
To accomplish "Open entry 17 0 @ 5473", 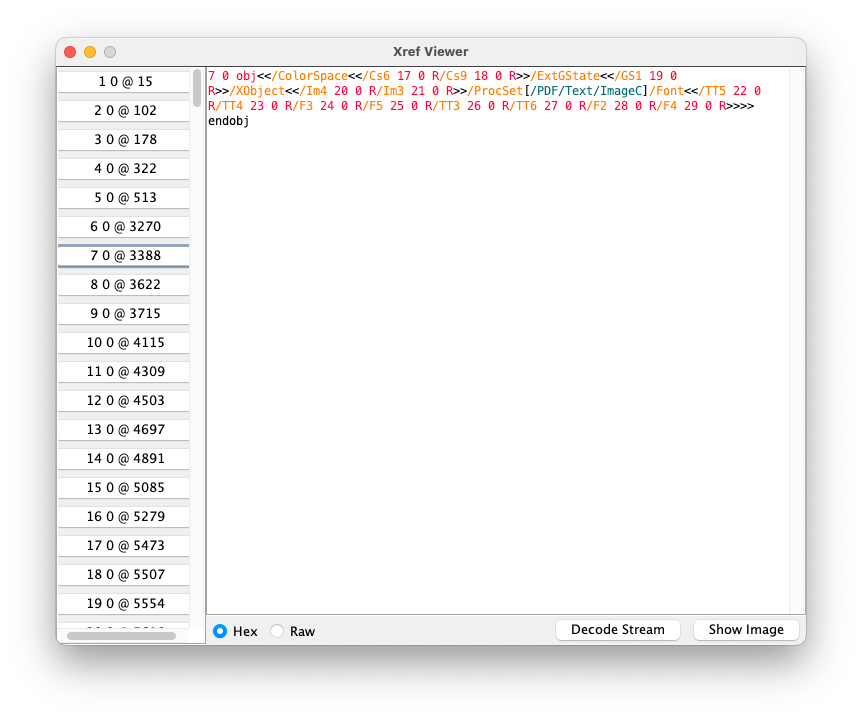I will [x=124, y=546].
